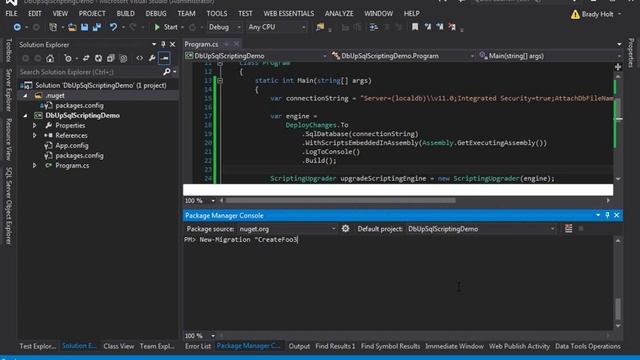Collapse All in Solution Explorer toolbar
This screenshot has width=640, height=360.
click(111, 58)
